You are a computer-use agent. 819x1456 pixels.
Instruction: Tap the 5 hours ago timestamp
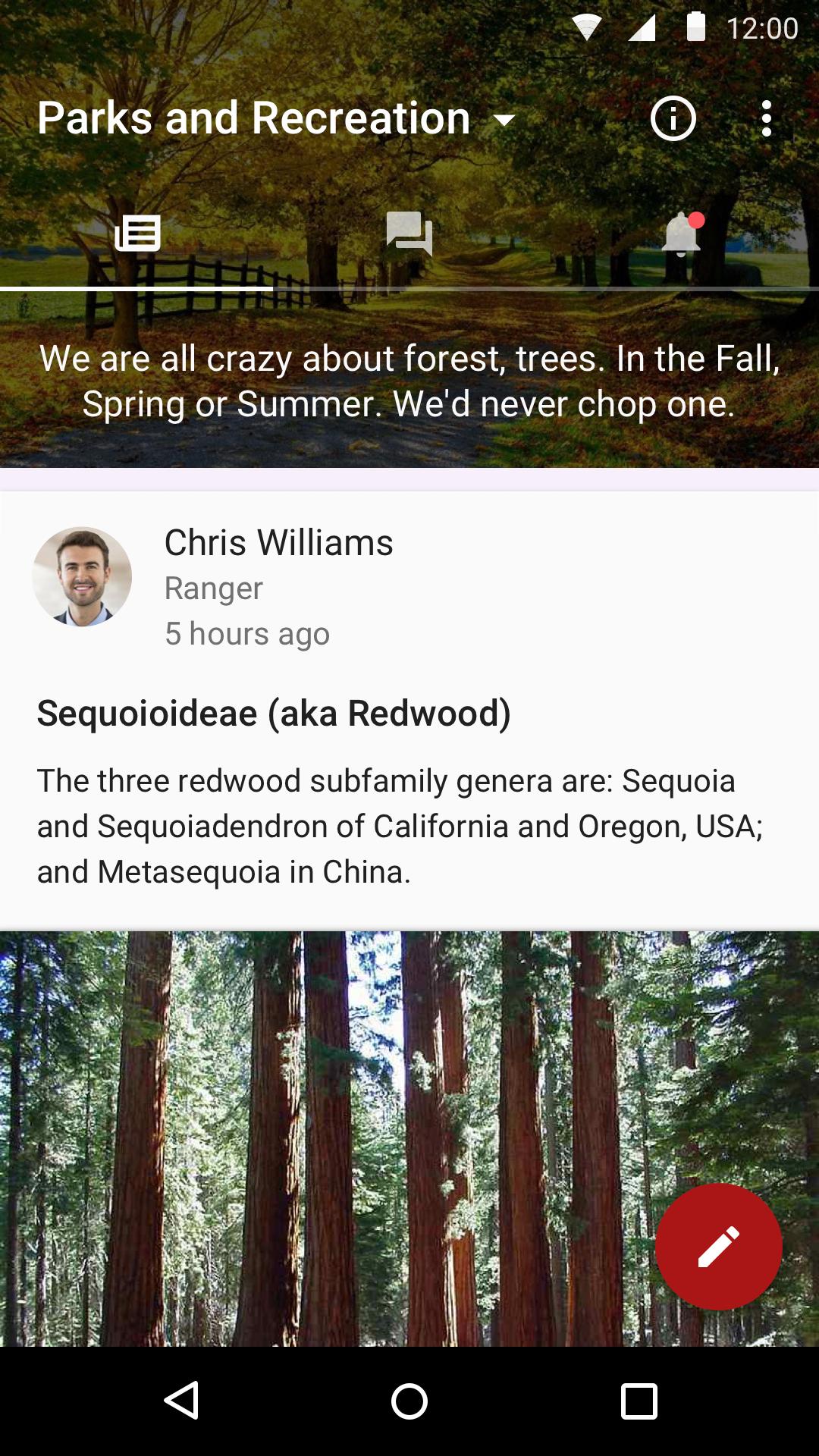(247, 634)
